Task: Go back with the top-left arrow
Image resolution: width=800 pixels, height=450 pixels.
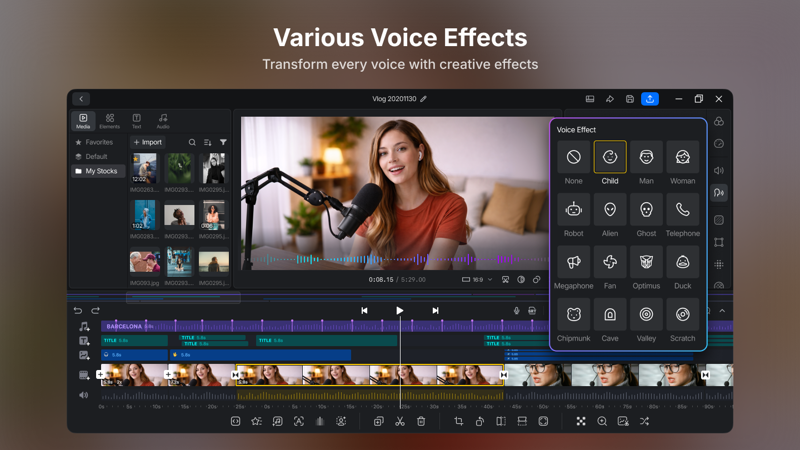Action: point(81,99)
